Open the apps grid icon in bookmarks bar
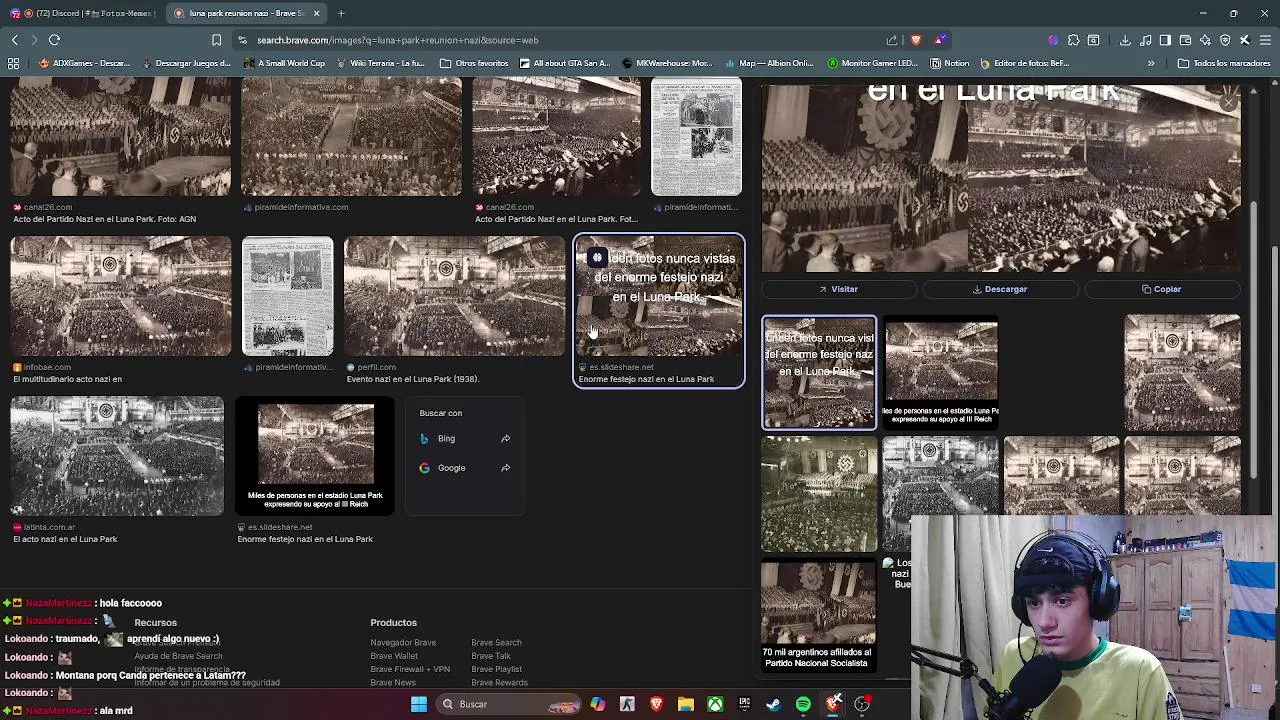 pos(13,63)
